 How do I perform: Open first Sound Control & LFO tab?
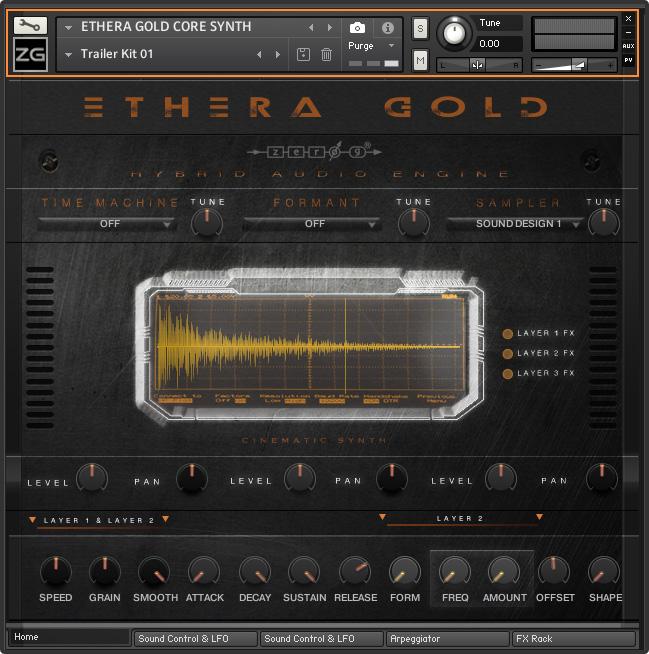pos(195,639)
